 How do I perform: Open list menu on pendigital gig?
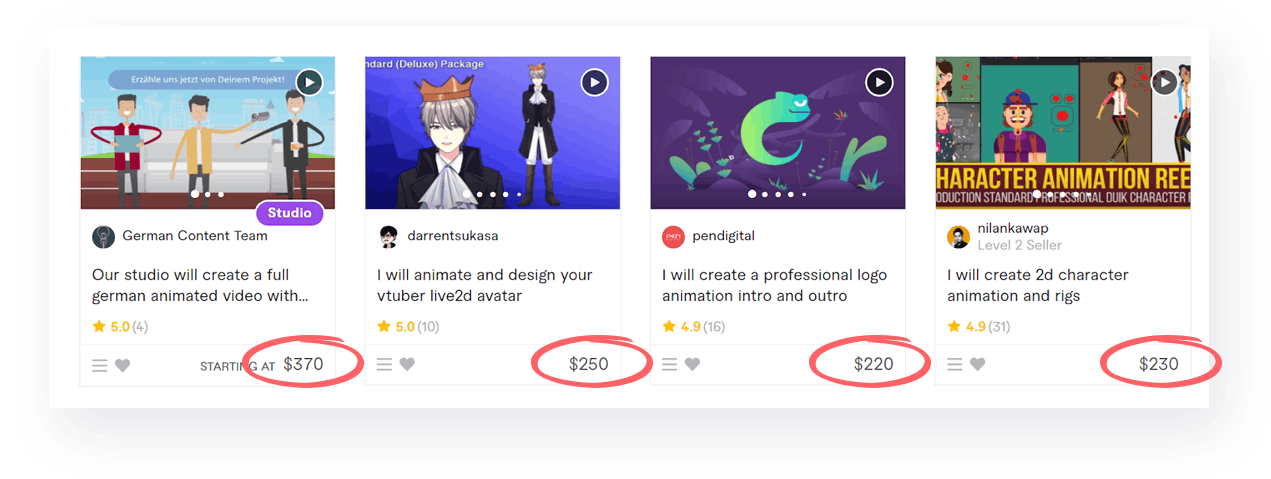[670, 365]
